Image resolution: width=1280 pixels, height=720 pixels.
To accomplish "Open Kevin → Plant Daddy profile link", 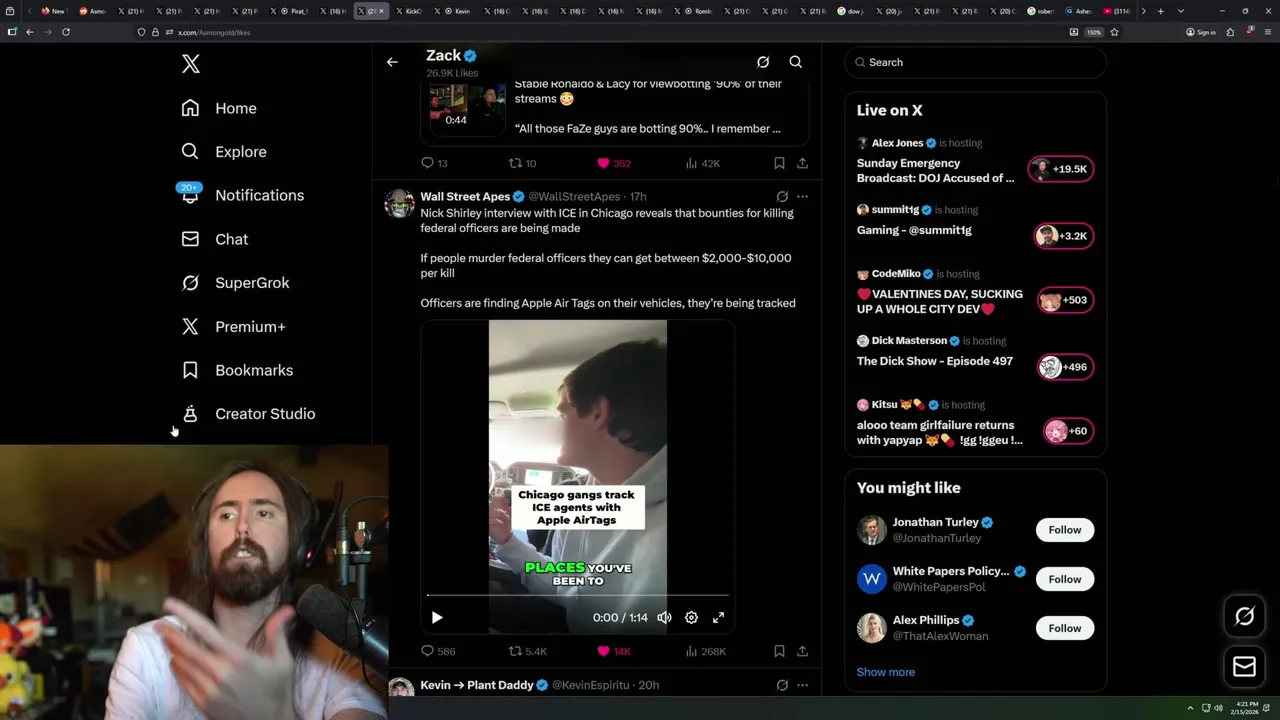I will (x=477, y=685).
